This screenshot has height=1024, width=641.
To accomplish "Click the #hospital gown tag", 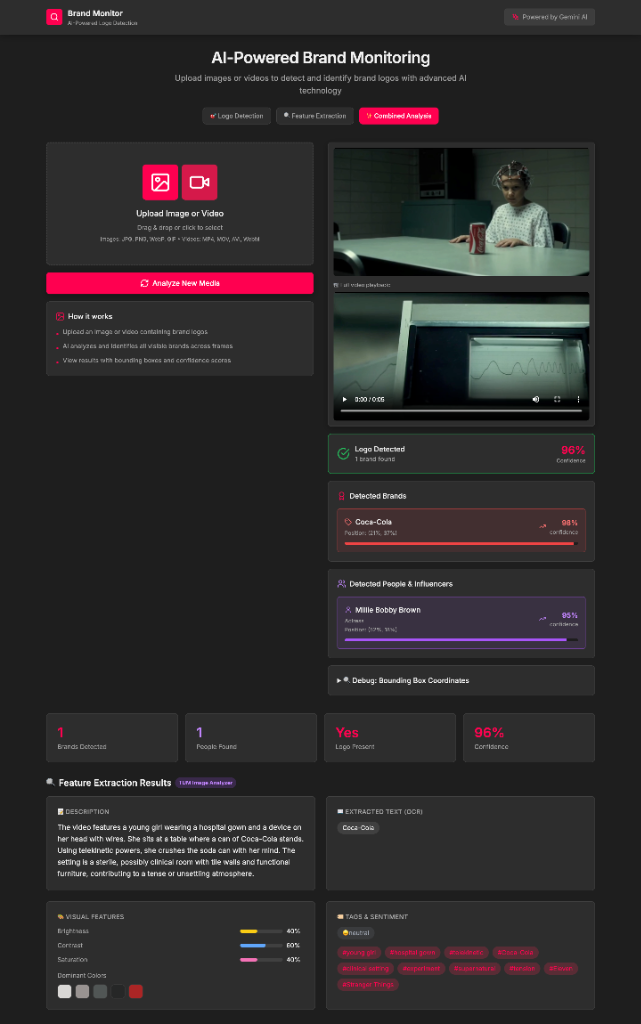I will (413, 953).
